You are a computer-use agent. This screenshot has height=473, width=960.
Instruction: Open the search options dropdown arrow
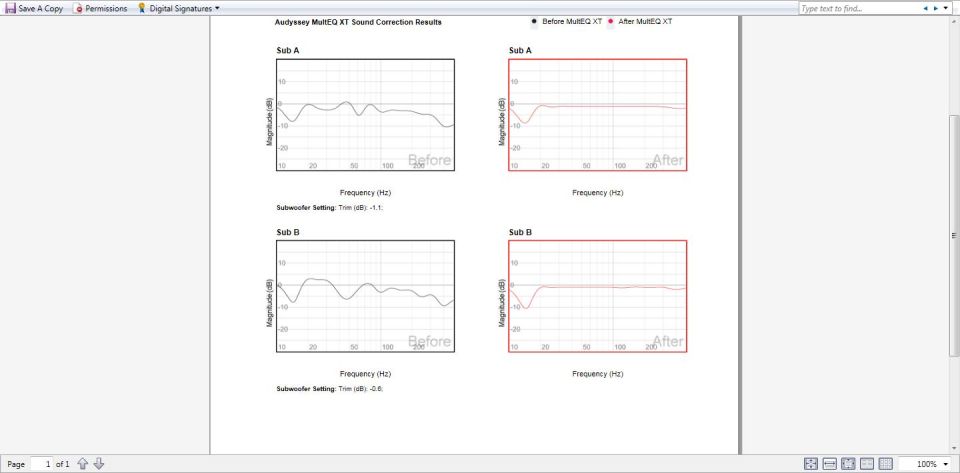[945, 9]
